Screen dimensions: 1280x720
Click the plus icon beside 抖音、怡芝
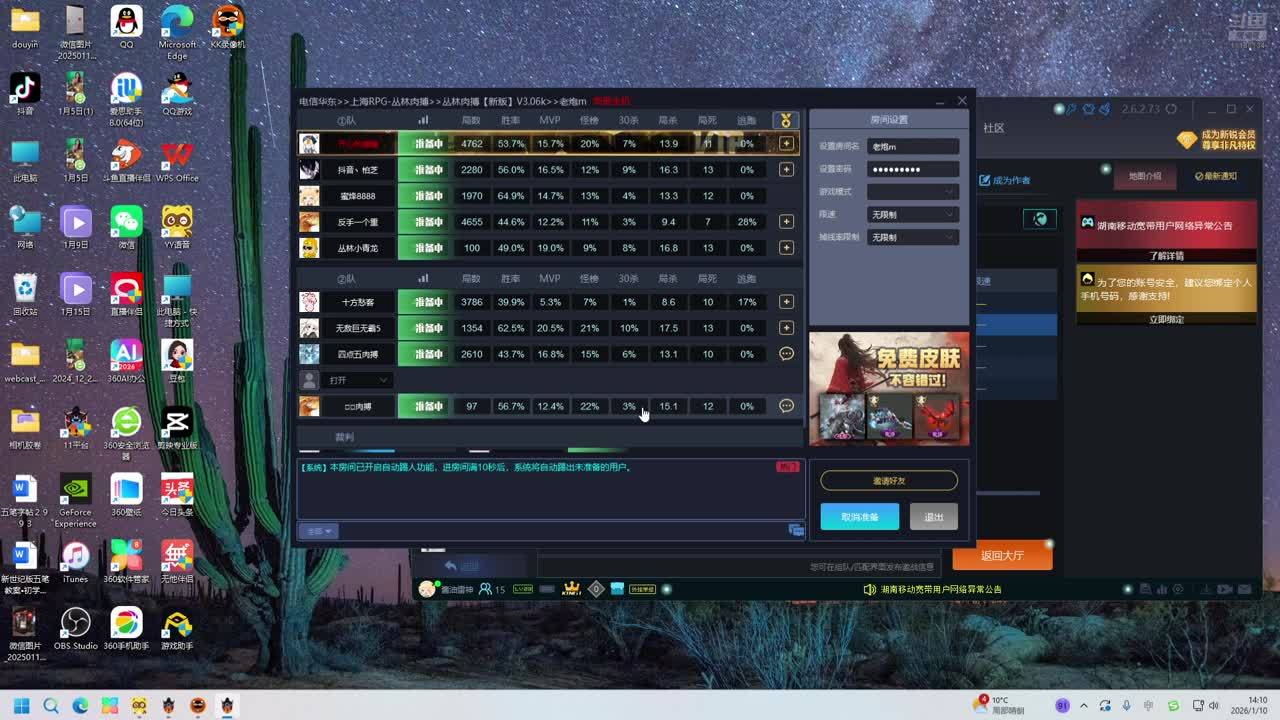click(787, 170)
